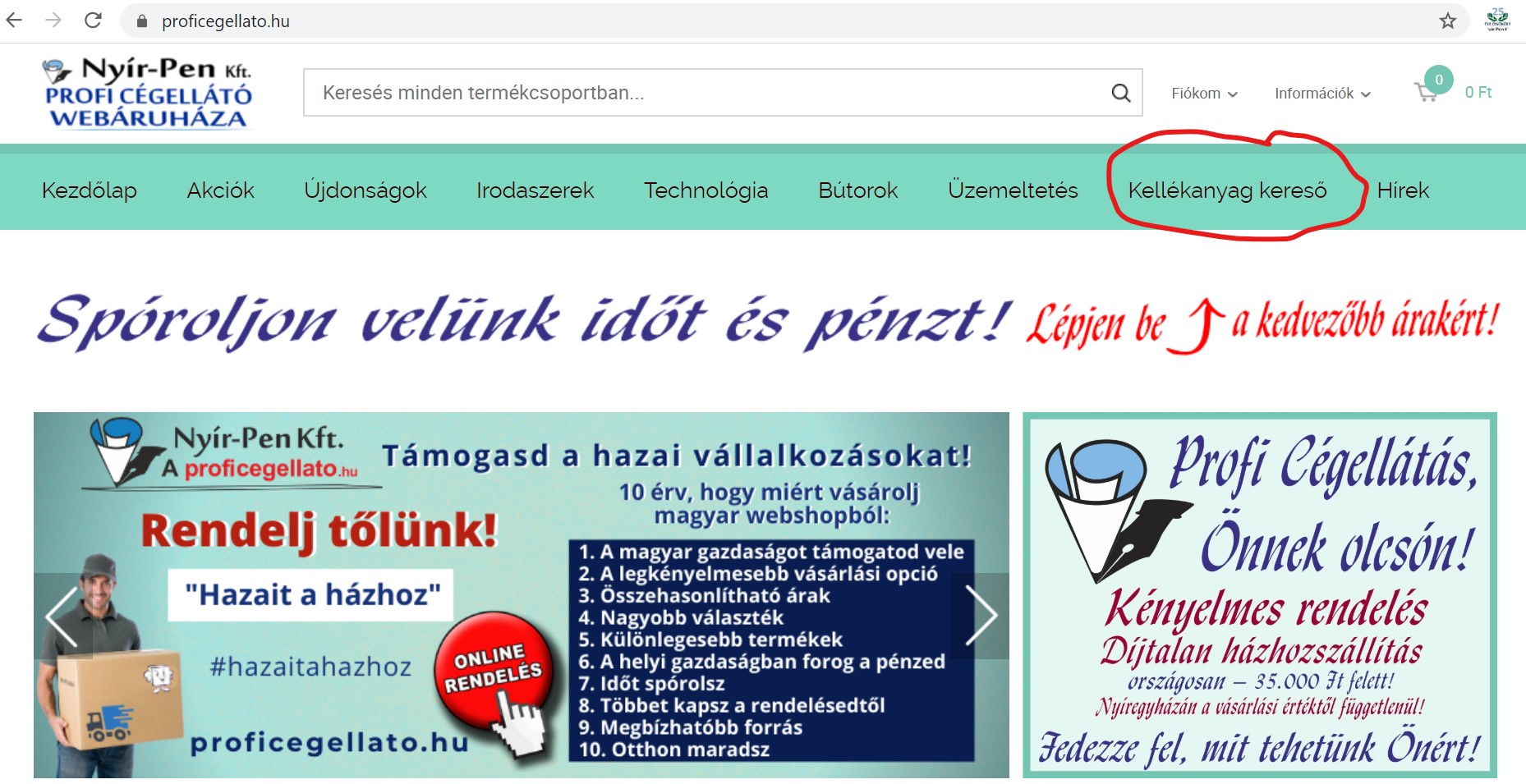Open Kellékanyag kereső menu item

click(1227, 190)
